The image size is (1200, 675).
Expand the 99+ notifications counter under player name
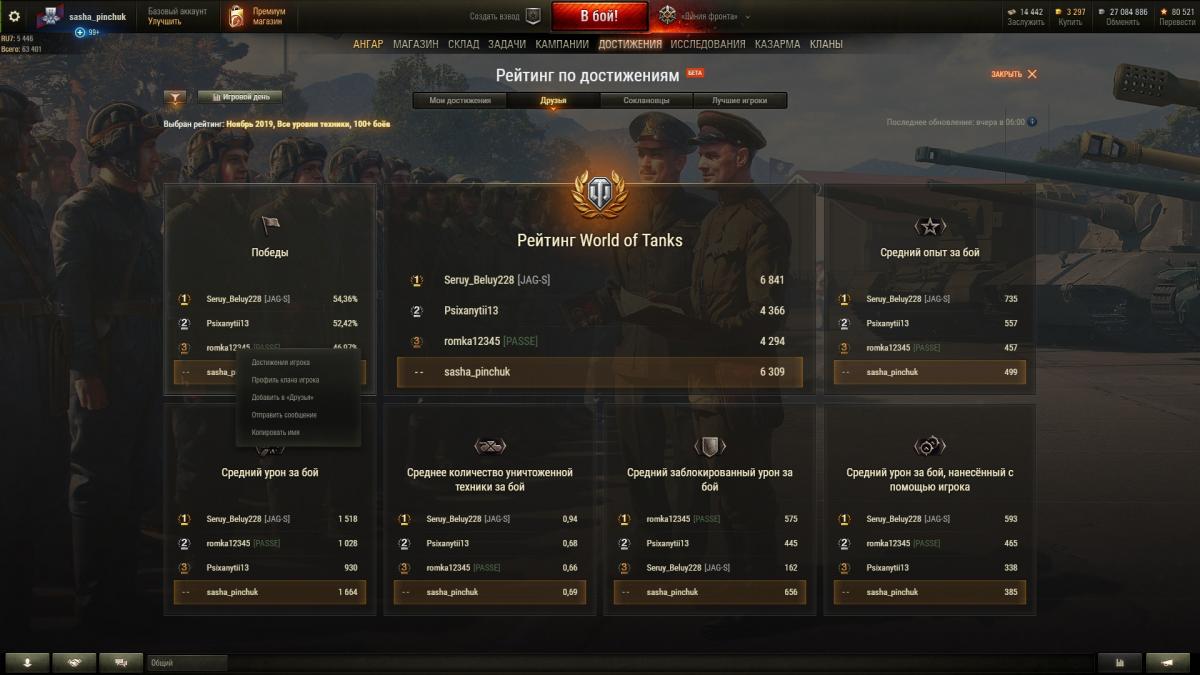point(87,32)
